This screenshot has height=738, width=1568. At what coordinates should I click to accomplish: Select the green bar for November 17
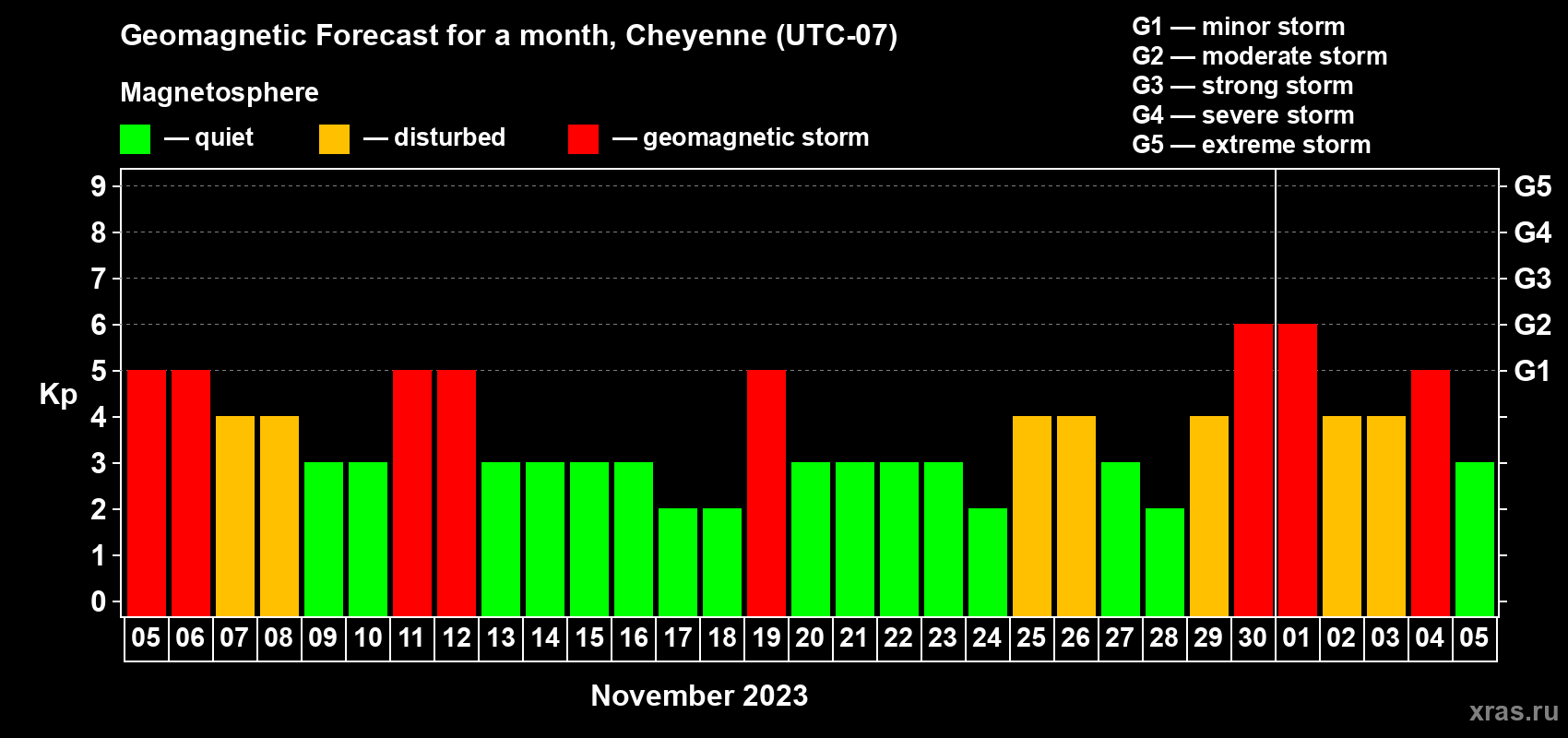678,562
